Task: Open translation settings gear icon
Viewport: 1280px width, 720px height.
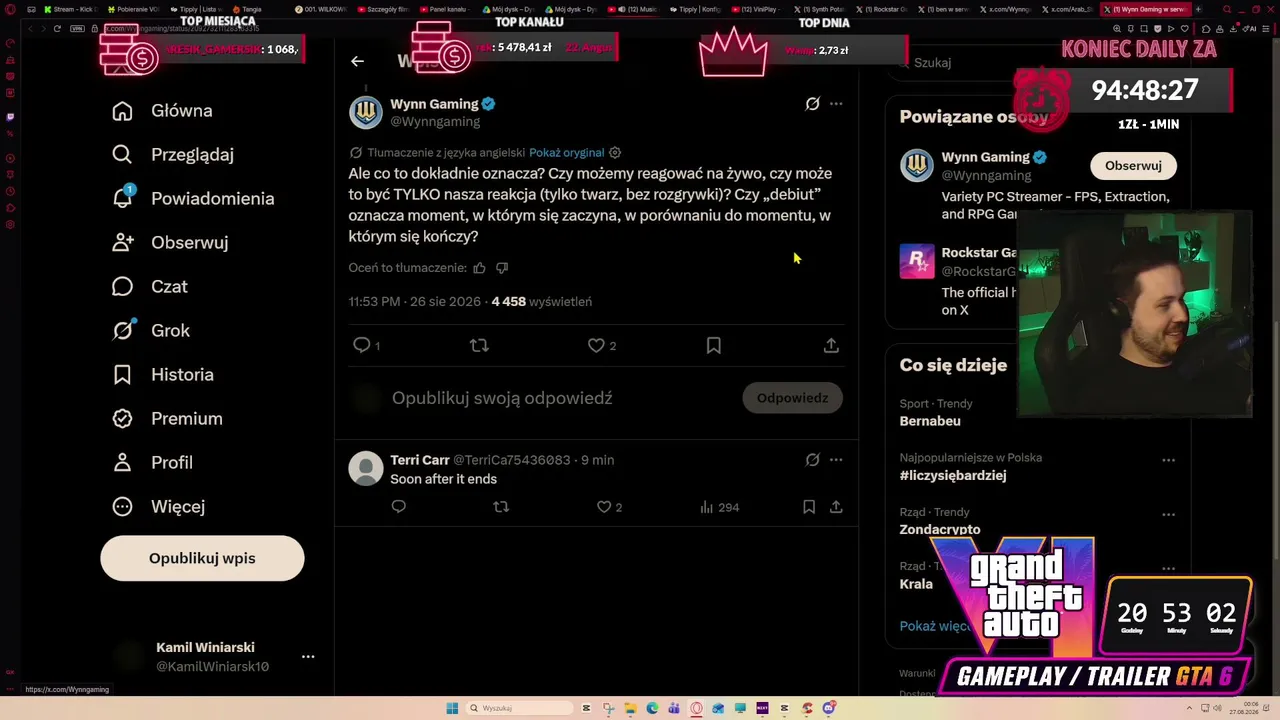Action: coord(615,153)
